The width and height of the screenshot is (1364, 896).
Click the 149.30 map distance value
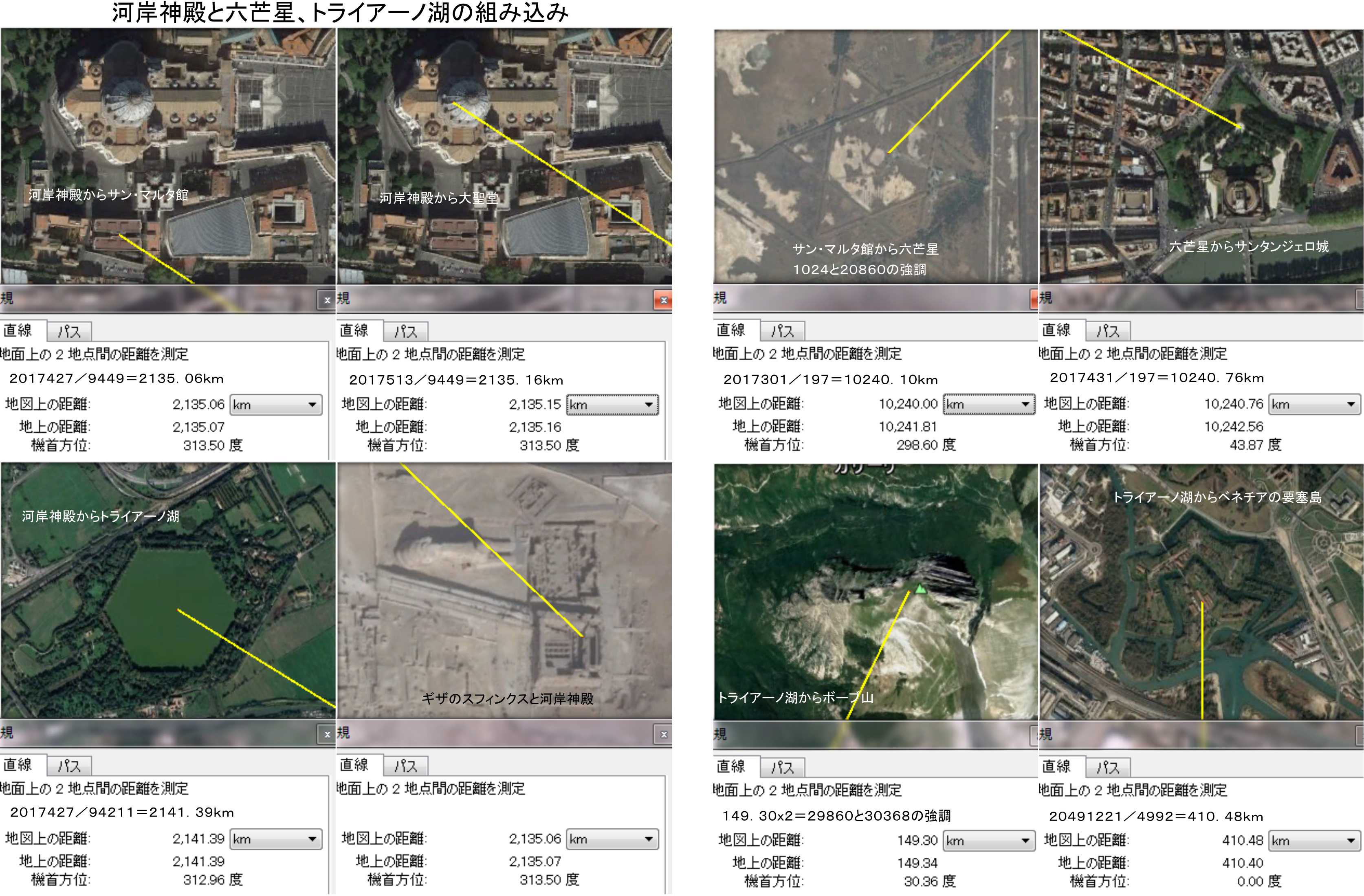917,841
